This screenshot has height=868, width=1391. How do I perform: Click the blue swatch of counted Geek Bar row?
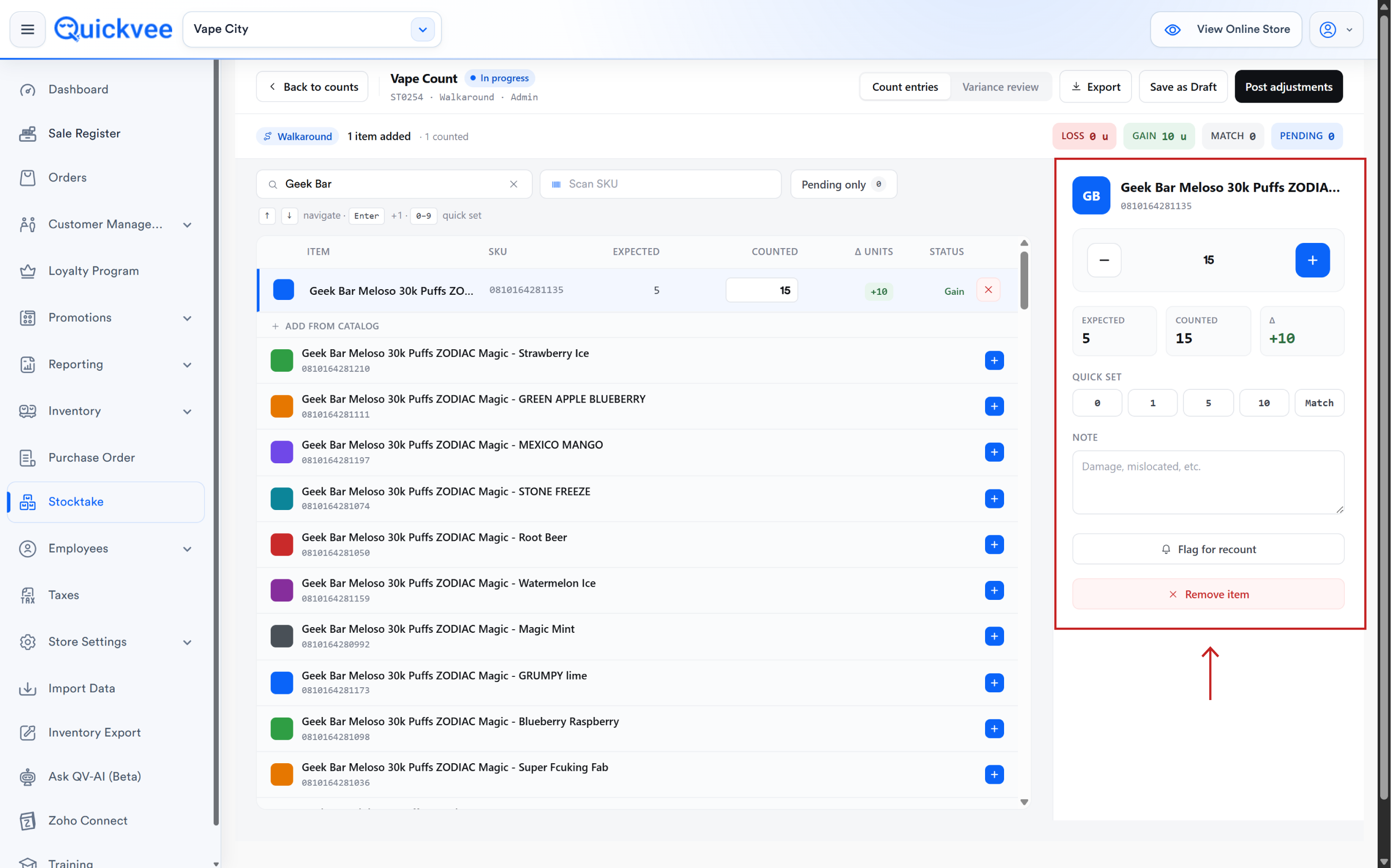(x=283, y=290)
